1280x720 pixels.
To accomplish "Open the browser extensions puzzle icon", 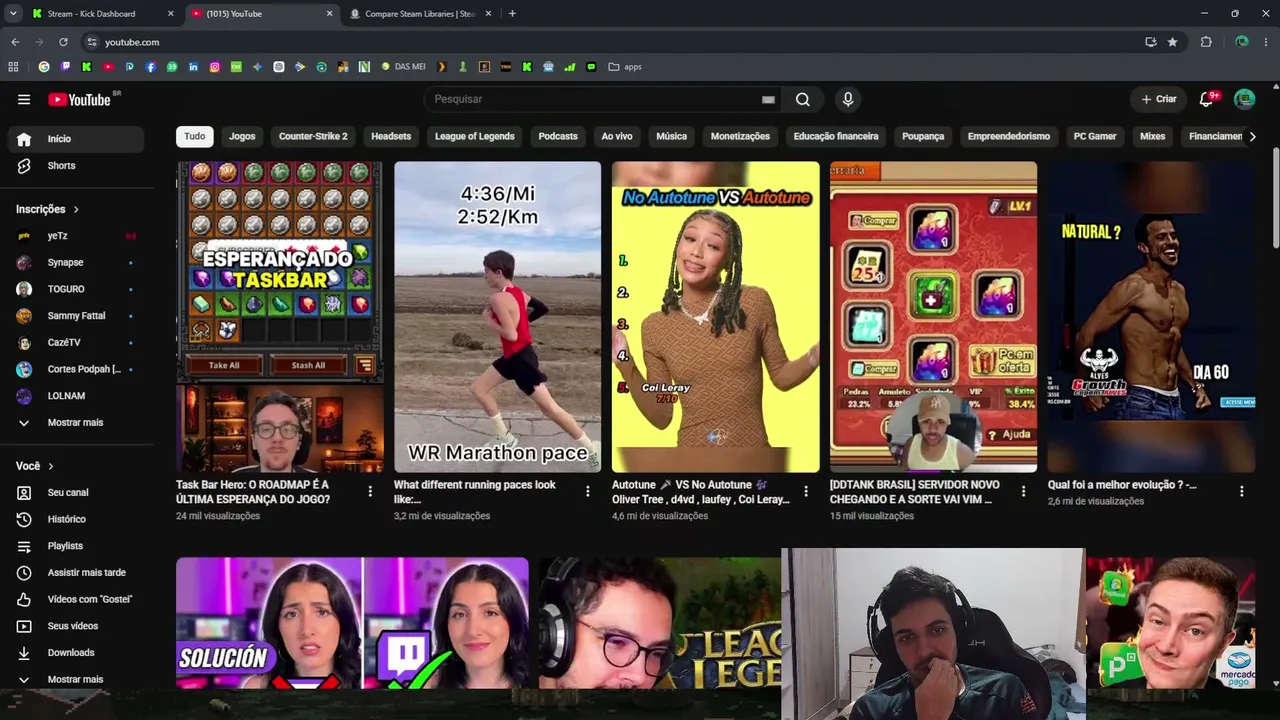I will [1206, 42].
